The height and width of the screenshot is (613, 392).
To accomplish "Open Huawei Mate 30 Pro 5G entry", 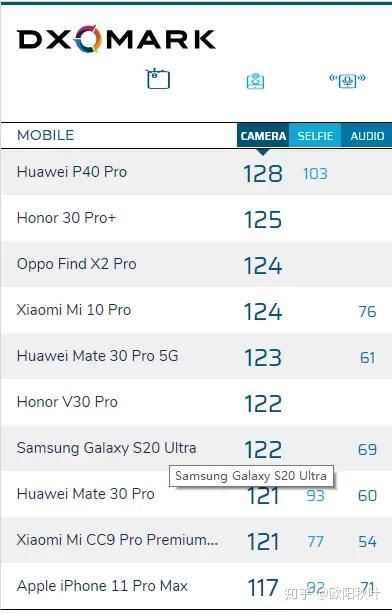I will [x=97, y=356].
